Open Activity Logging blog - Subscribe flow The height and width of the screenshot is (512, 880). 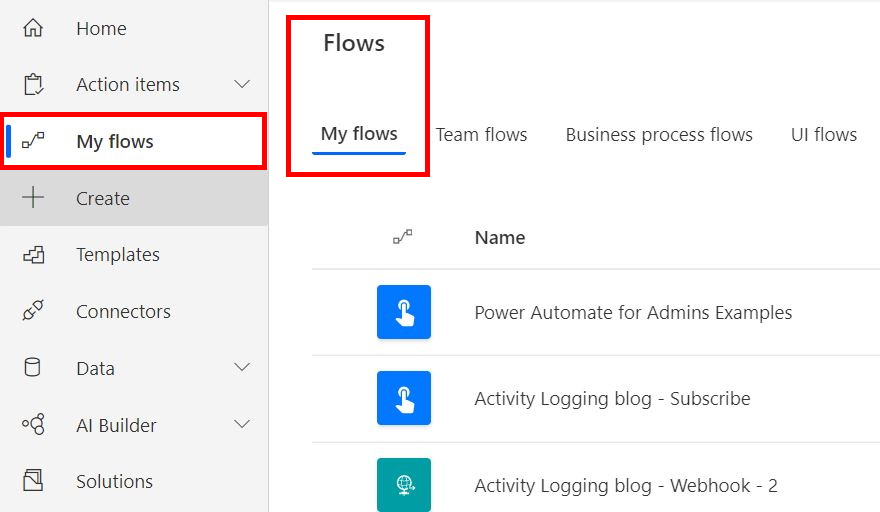coord(612,399)
